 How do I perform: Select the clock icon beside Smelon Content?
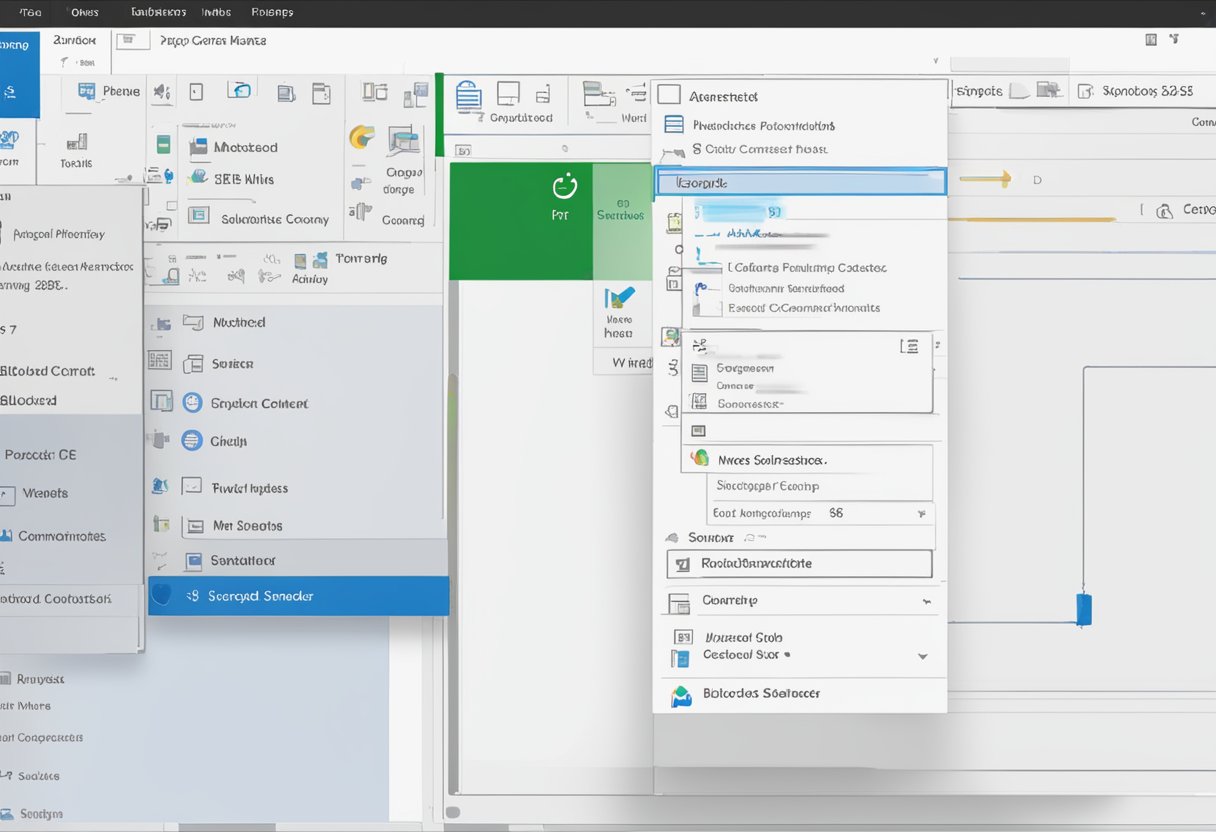click(191, 402)
